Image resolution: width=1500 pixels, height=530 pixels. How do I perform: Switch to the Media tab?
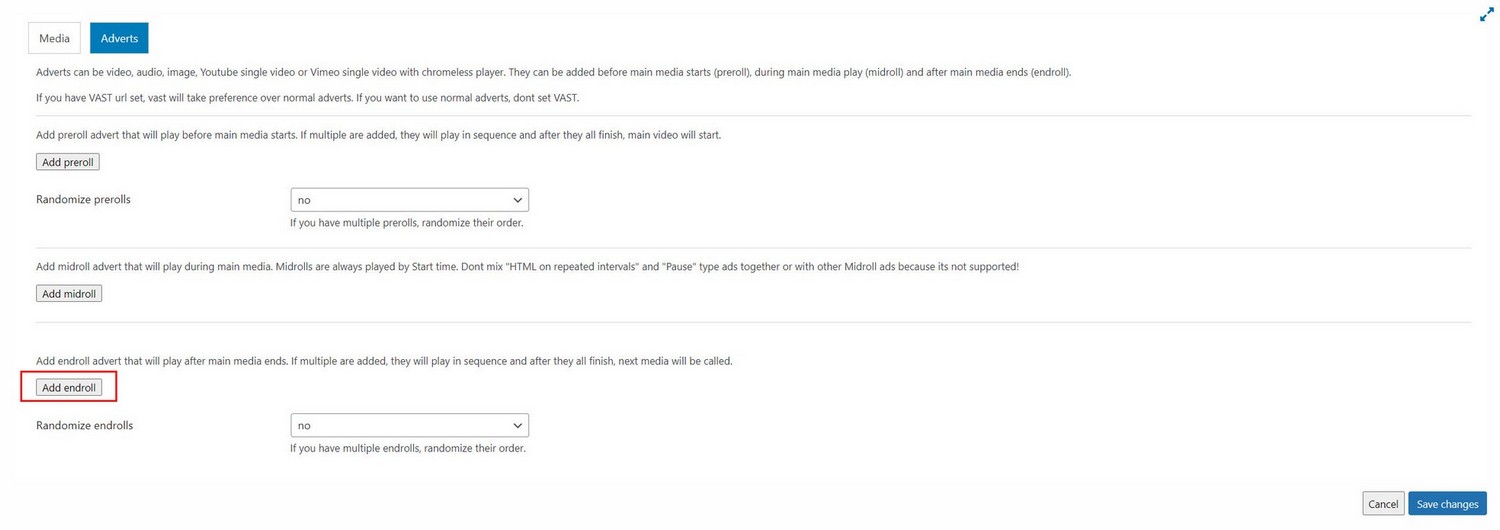tap(54, 38)
